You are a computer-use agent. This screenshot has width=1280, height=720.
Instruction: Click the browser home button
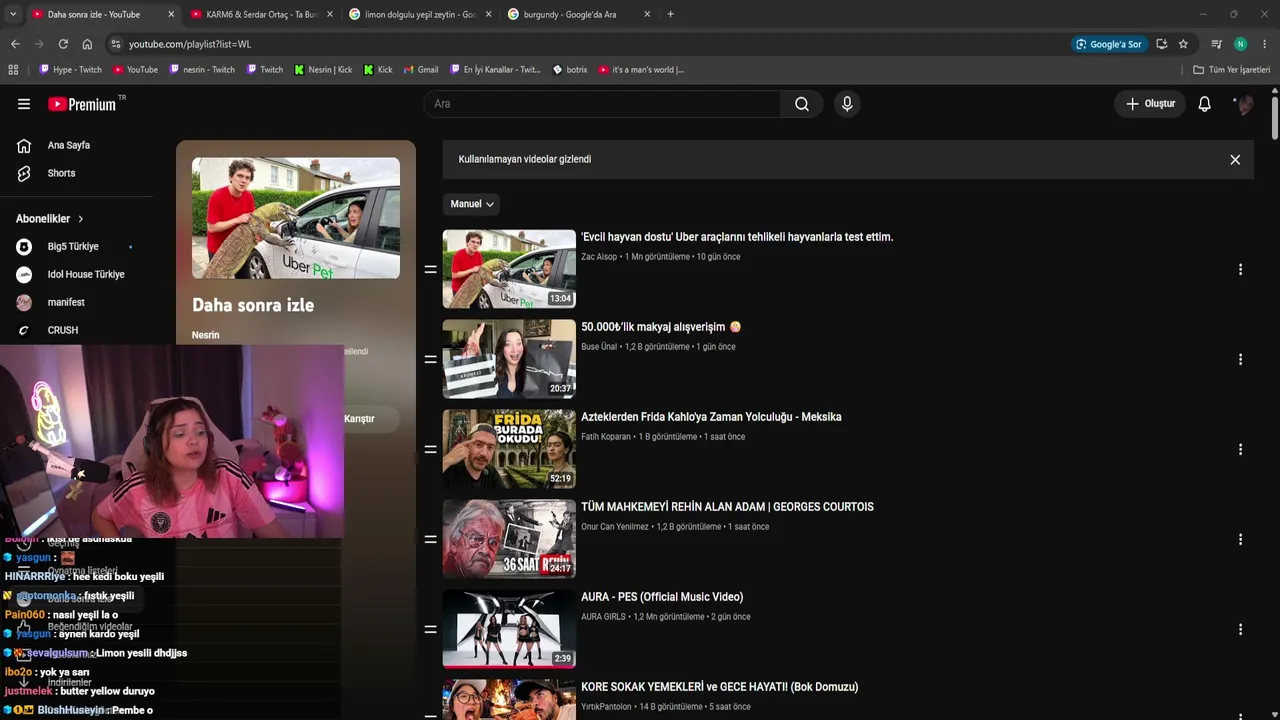[x=87, y=44]
